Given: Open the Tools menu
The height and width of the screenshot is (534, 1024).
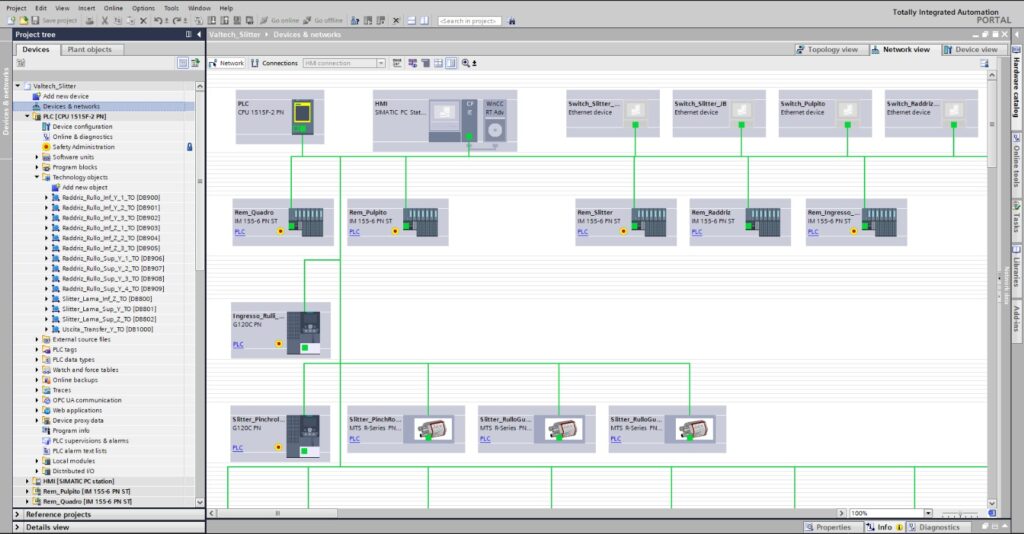Looking at the screenshot, I should [x=171, y=8].
